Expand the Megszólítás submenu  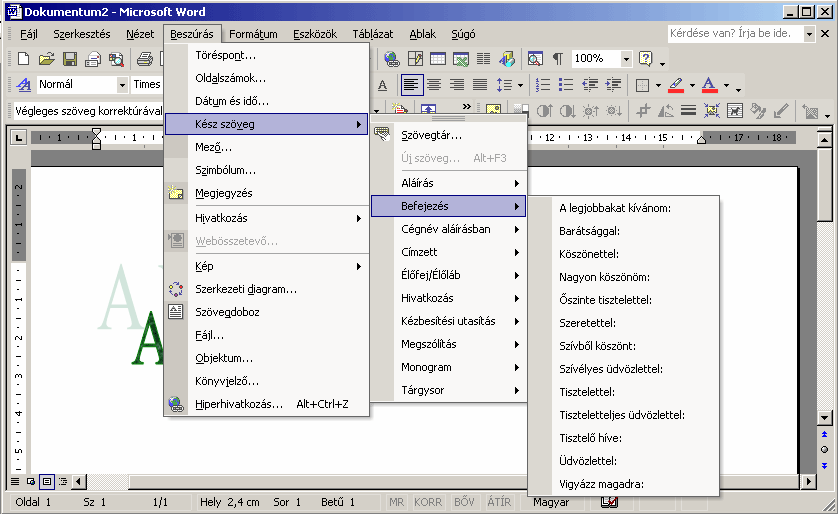pyautogui.click(x=448, y=344)
